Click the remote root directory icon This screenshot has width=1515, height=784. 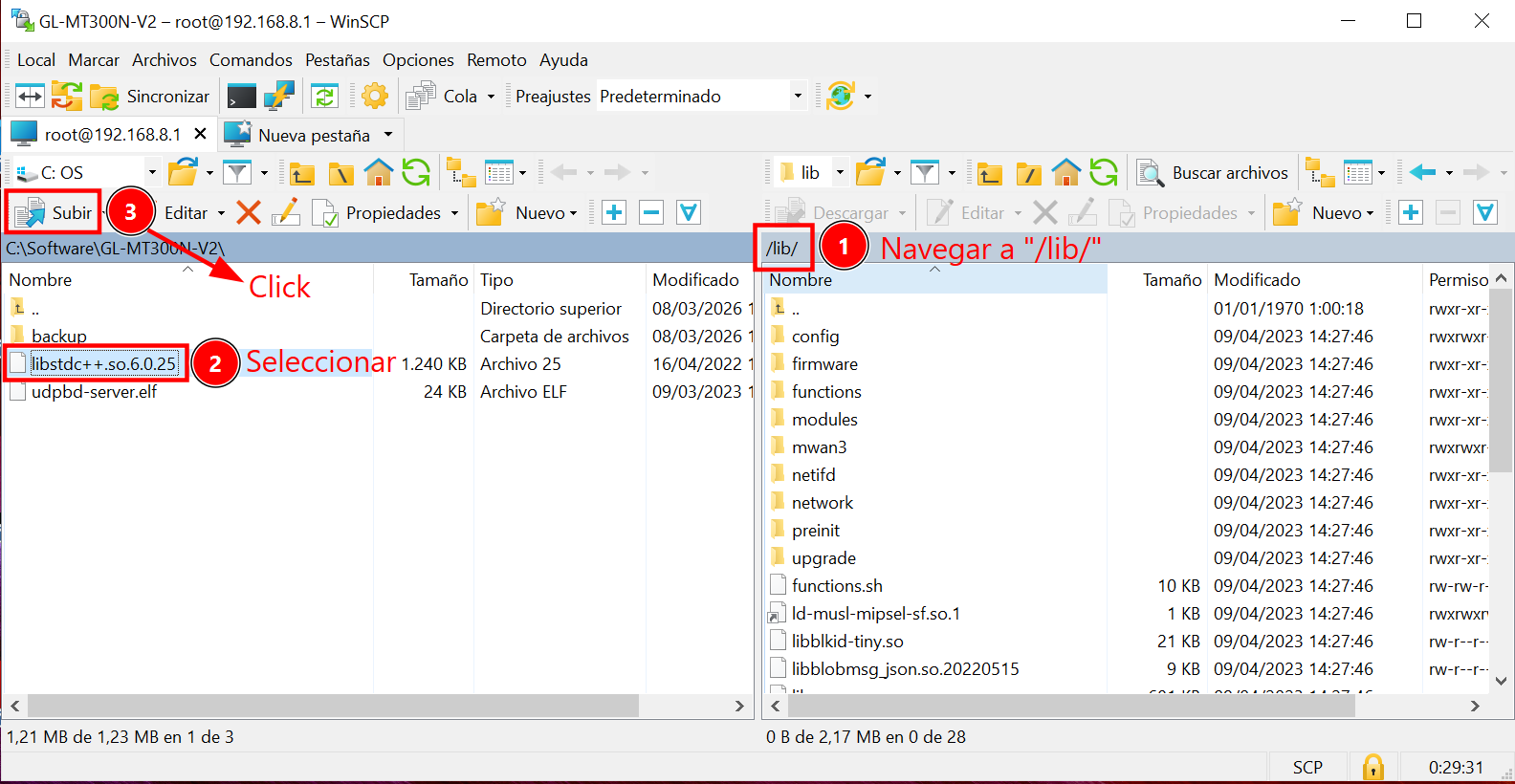pos(1028,173)
